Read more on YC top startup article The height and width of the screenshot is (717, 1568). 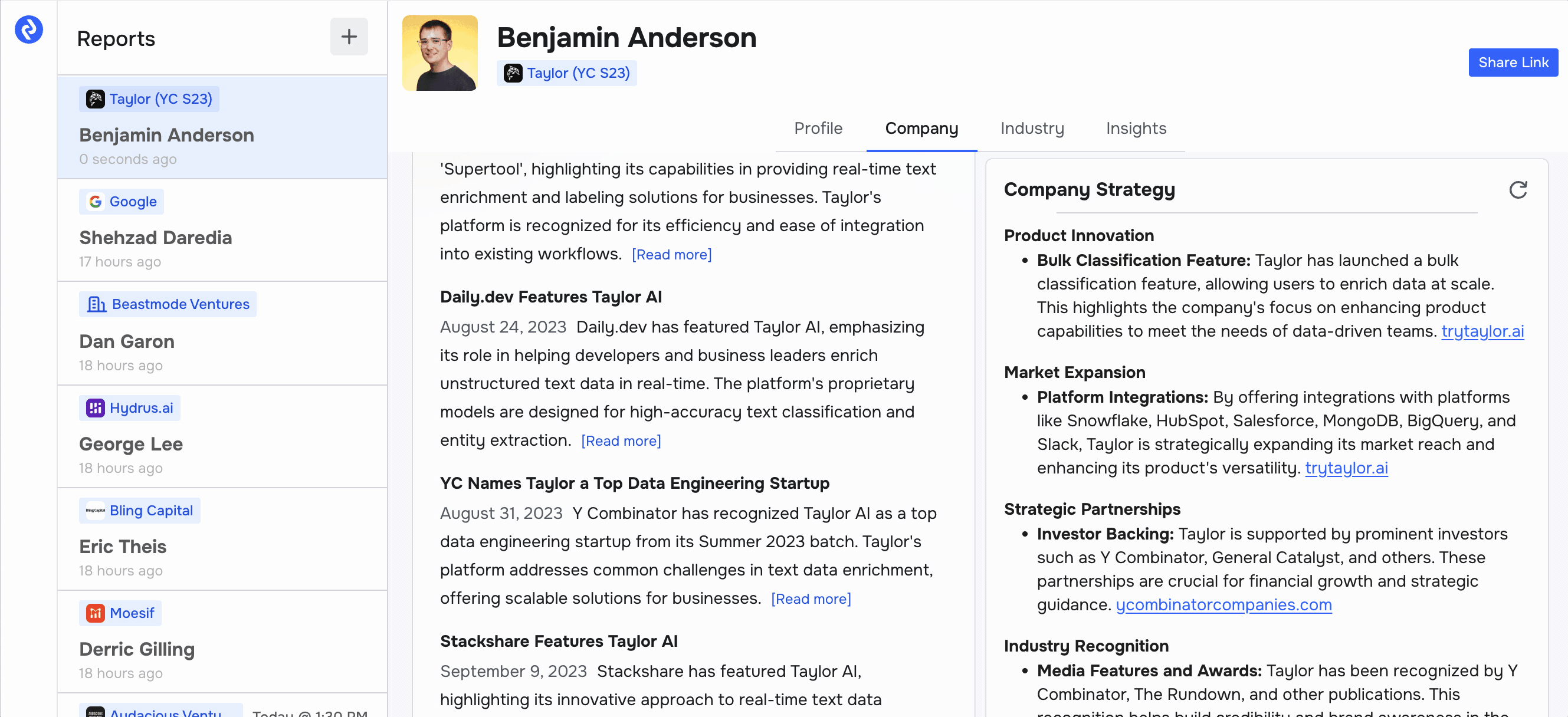[x=811, y=599]
